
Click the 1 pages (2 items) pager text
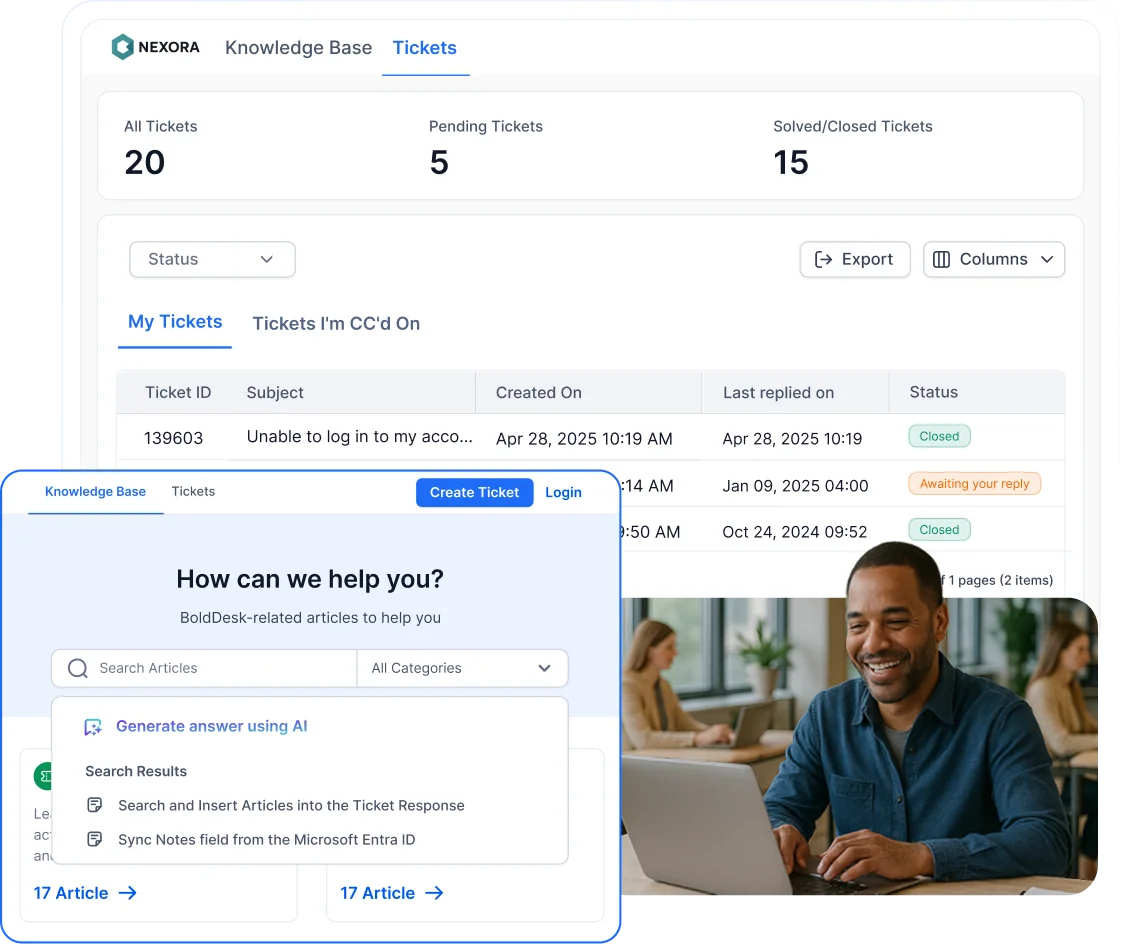tap(1001, 580)
